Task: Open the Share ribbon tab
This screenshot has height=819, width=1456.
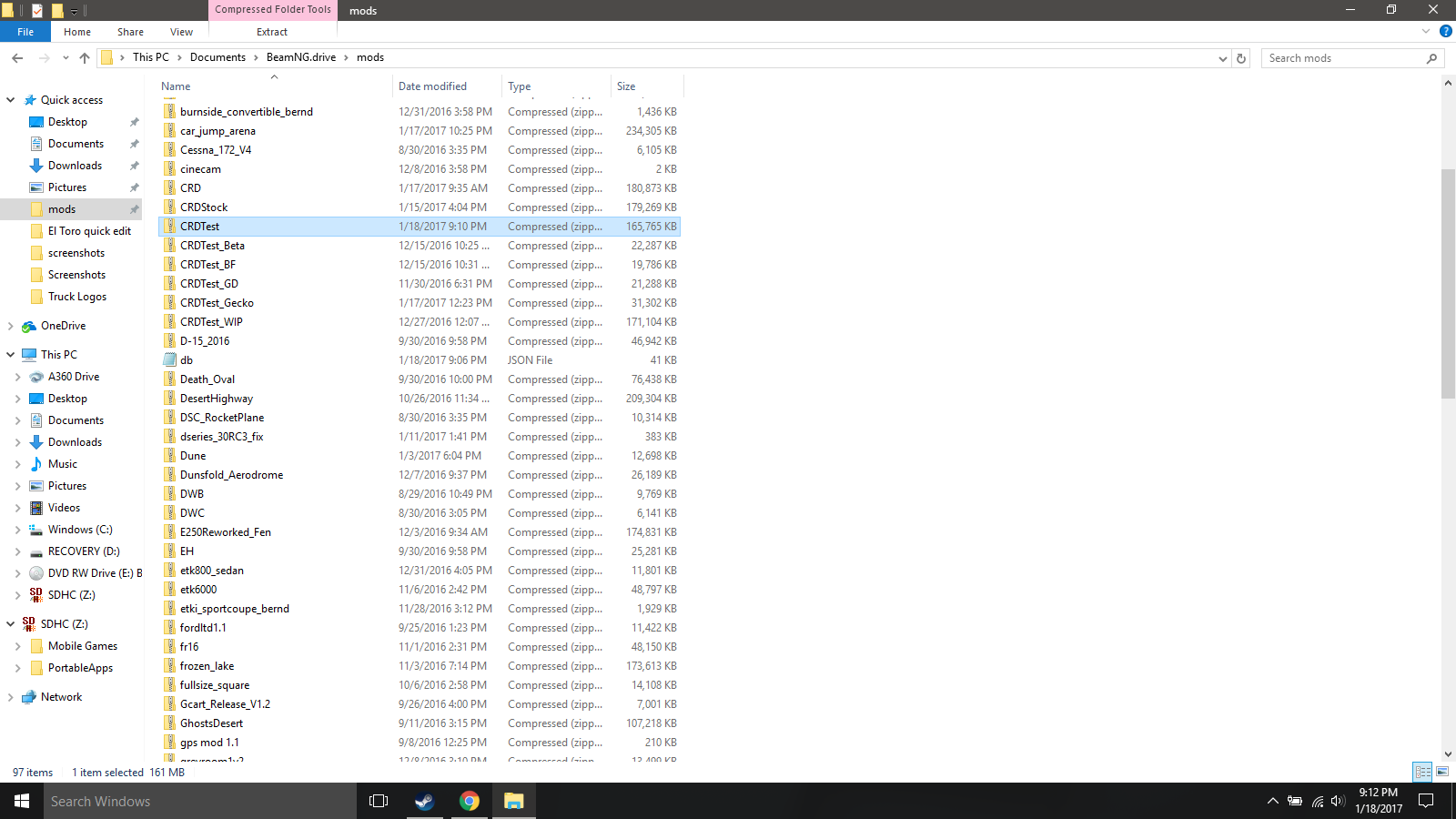Action: tap(130, 32)
